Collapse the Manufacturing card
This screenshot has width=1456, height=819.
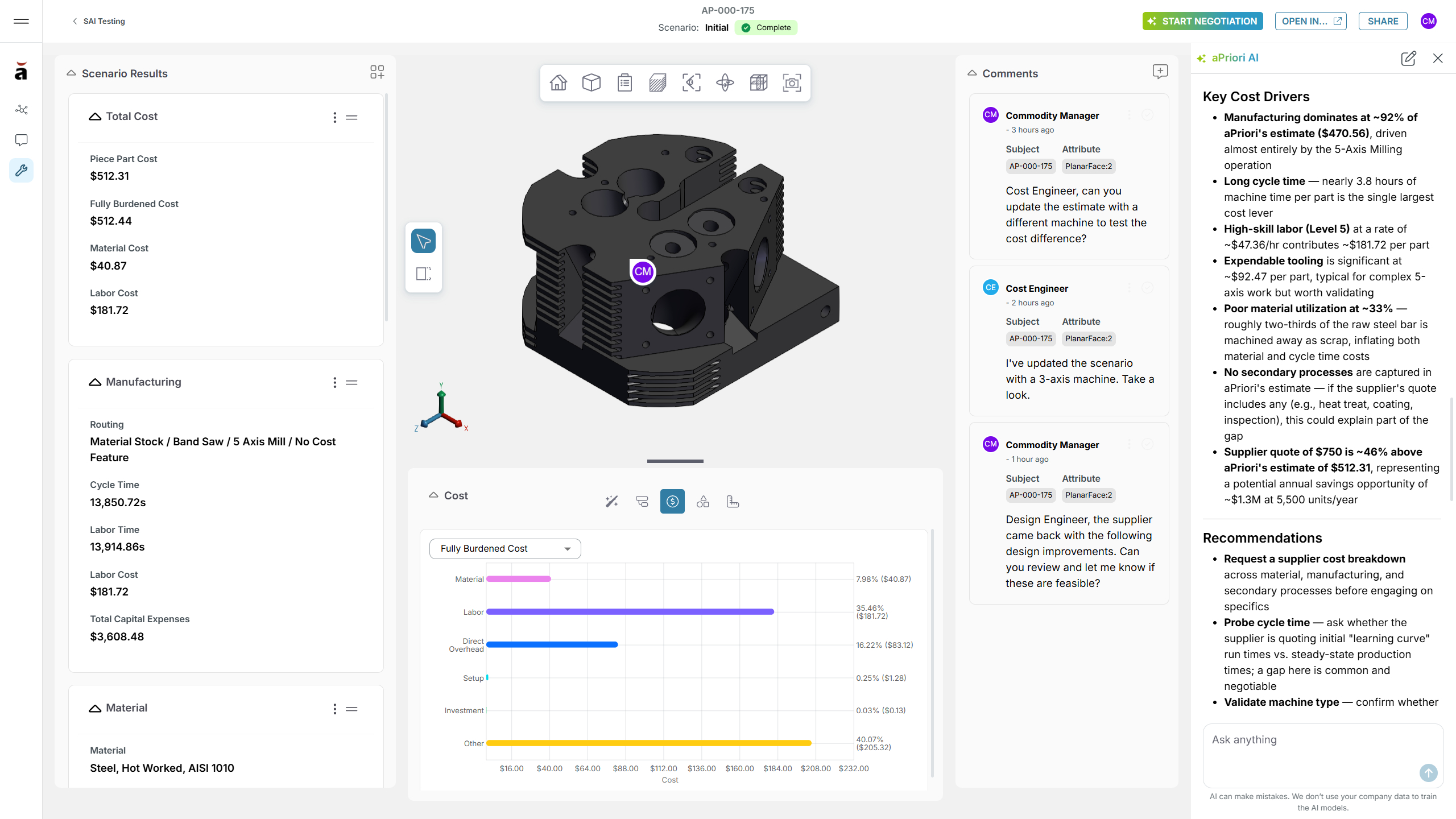(x=95, y=382)
